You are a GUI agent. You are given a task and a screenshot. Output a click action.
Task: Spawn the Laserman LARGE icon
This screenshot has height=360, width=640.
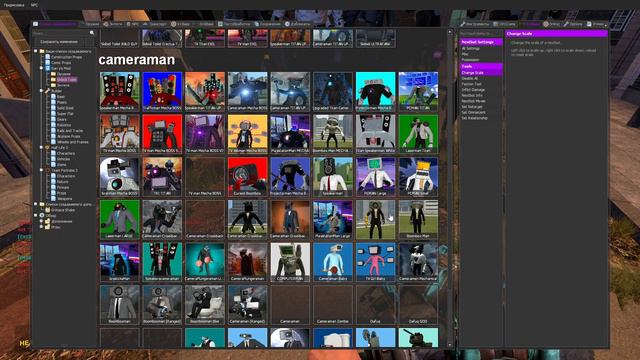click(x=120, y=219)
